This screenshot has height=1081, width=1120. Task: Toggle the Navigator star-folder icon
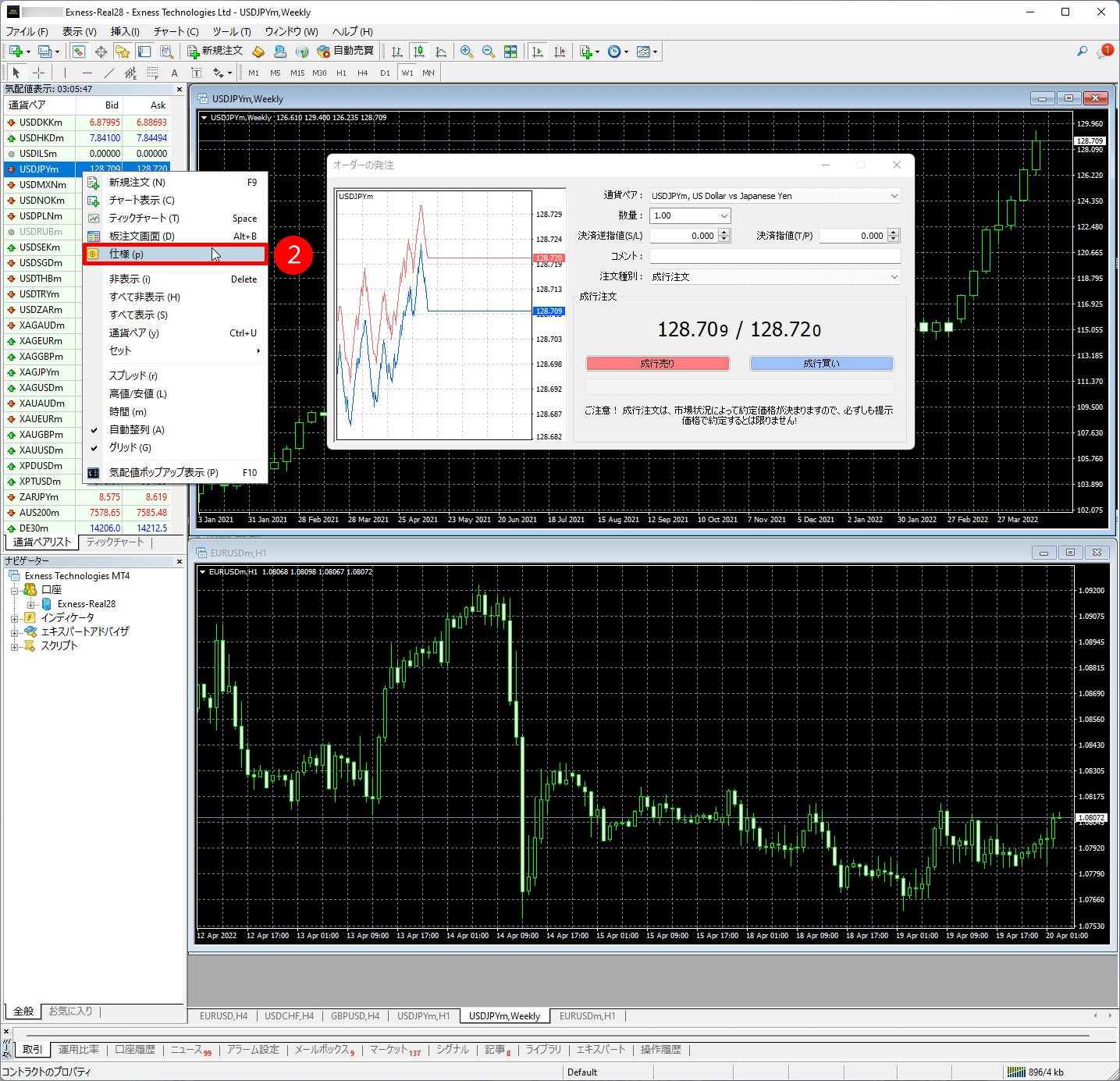[x=123, y=52]
